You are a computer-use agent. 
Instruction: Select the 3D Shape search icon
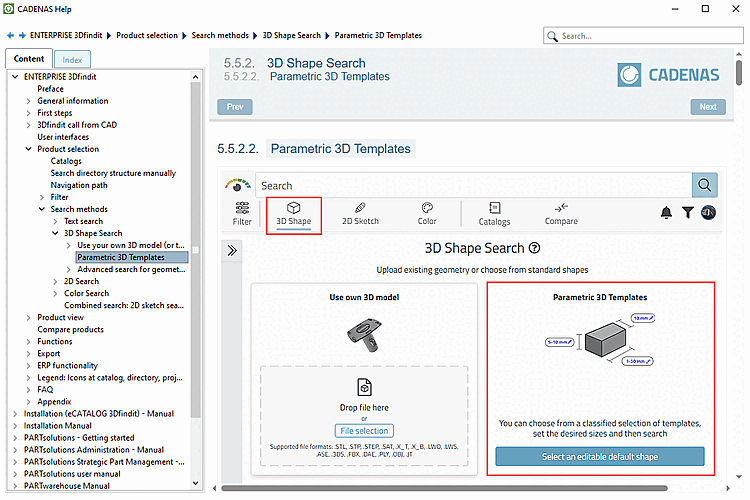click(294, 213)
